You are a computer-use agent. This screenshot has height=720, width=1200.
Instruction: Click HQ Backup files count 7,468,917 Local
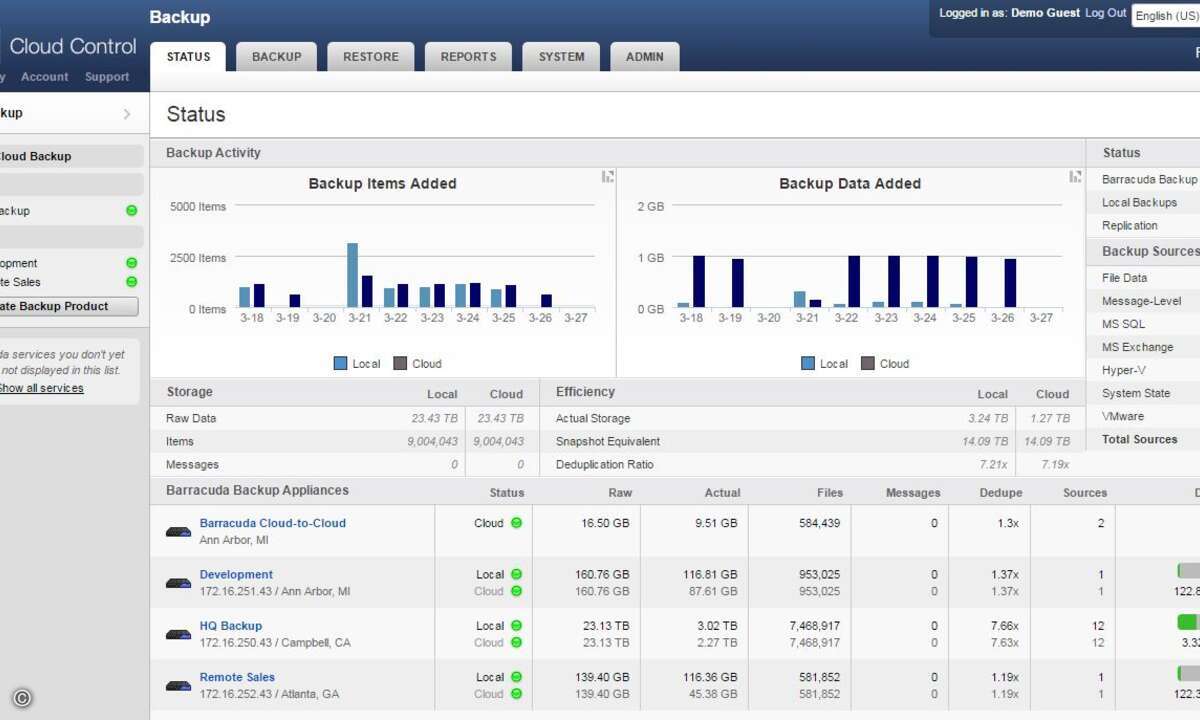[814, 626]
